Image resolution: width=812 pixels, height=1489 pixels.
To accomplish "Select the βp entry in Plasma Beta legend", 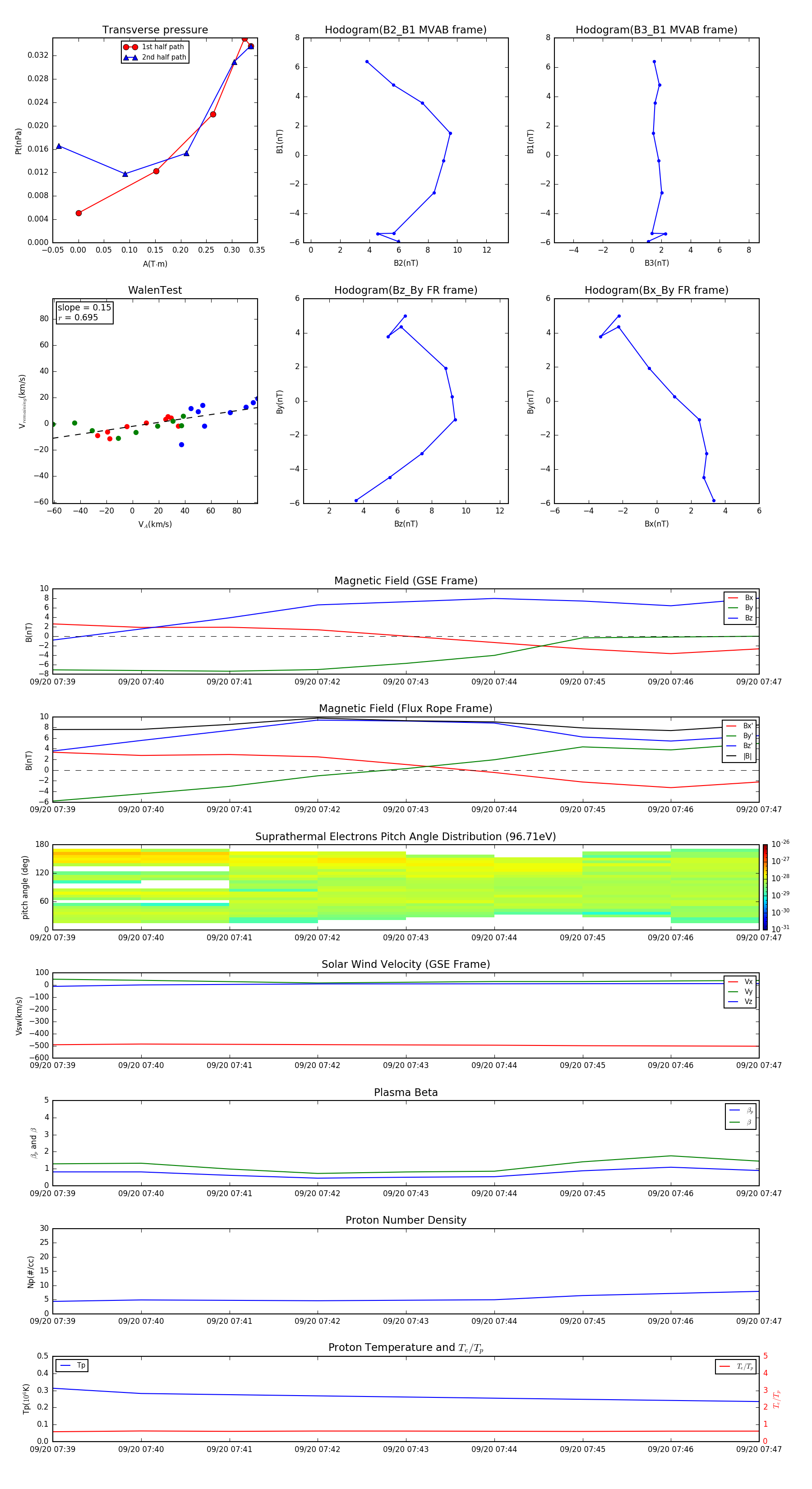I will click(x=742, y=1110).
